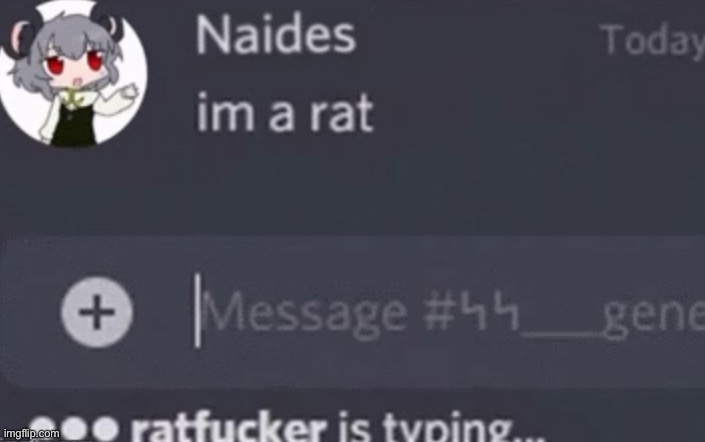The height and width of the screenshot is (442, 705).
Task: Click the gray hair on the avatar
Action: (x=63, y=38)
